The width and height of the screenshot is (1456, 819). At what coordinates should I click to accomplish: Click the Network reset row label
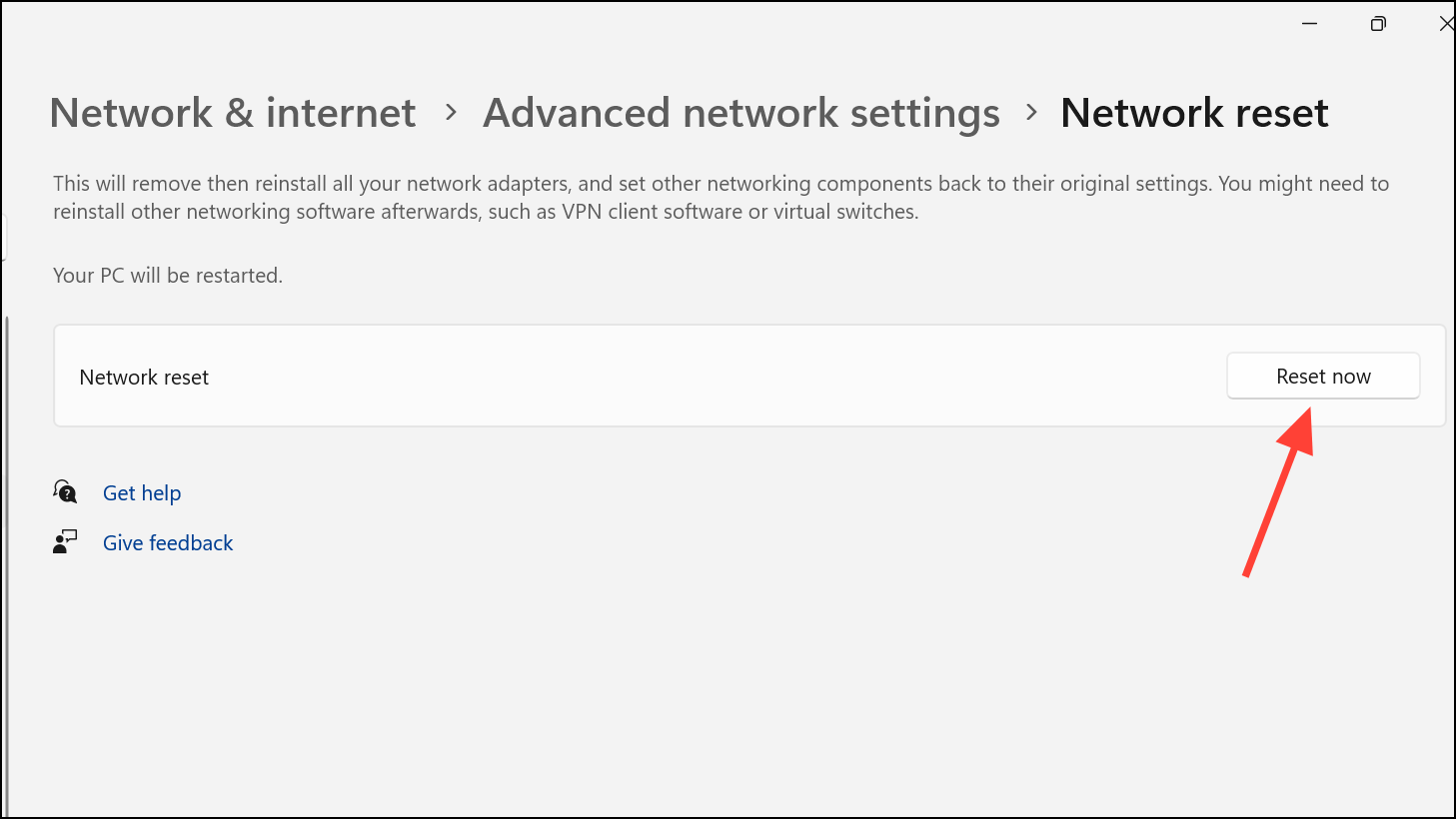pyautogui.click(x=144, y=377)
